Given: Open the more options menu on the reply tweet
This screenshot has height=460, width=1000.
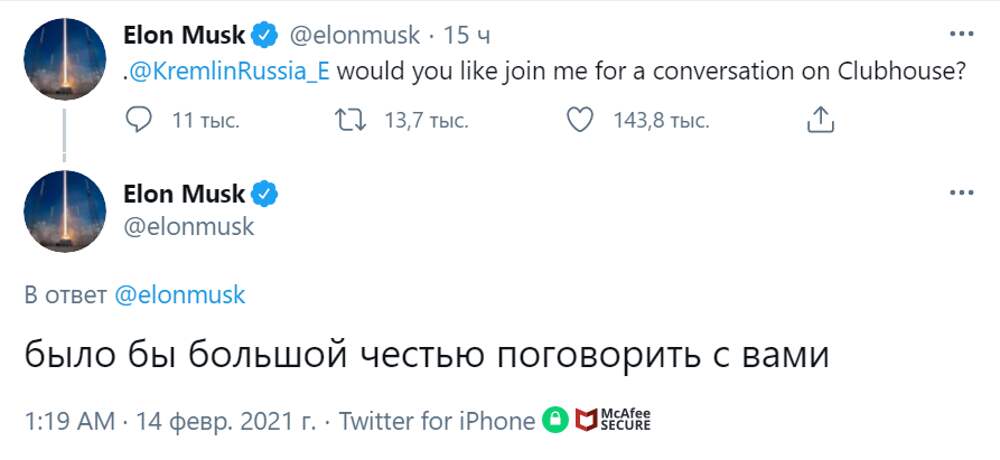Looking at the screenshot, I should (x=961, y=192).
